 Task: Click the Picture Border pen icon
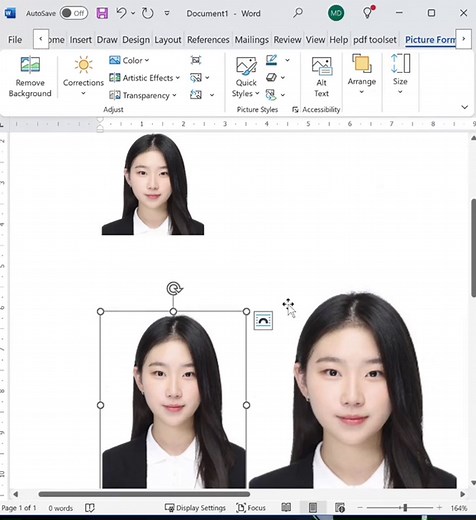tap(272, 60)
